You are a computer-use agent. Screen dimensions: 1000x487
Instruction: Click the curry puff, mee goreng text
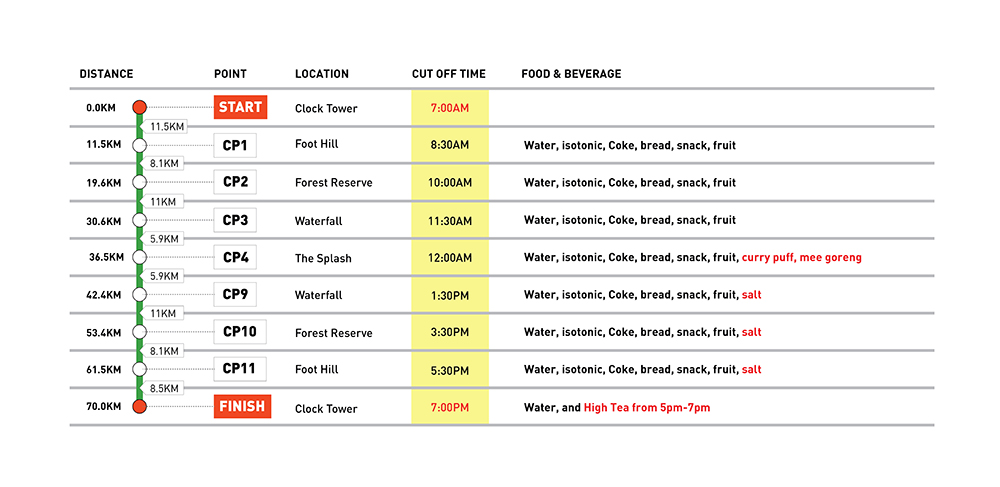801,258
